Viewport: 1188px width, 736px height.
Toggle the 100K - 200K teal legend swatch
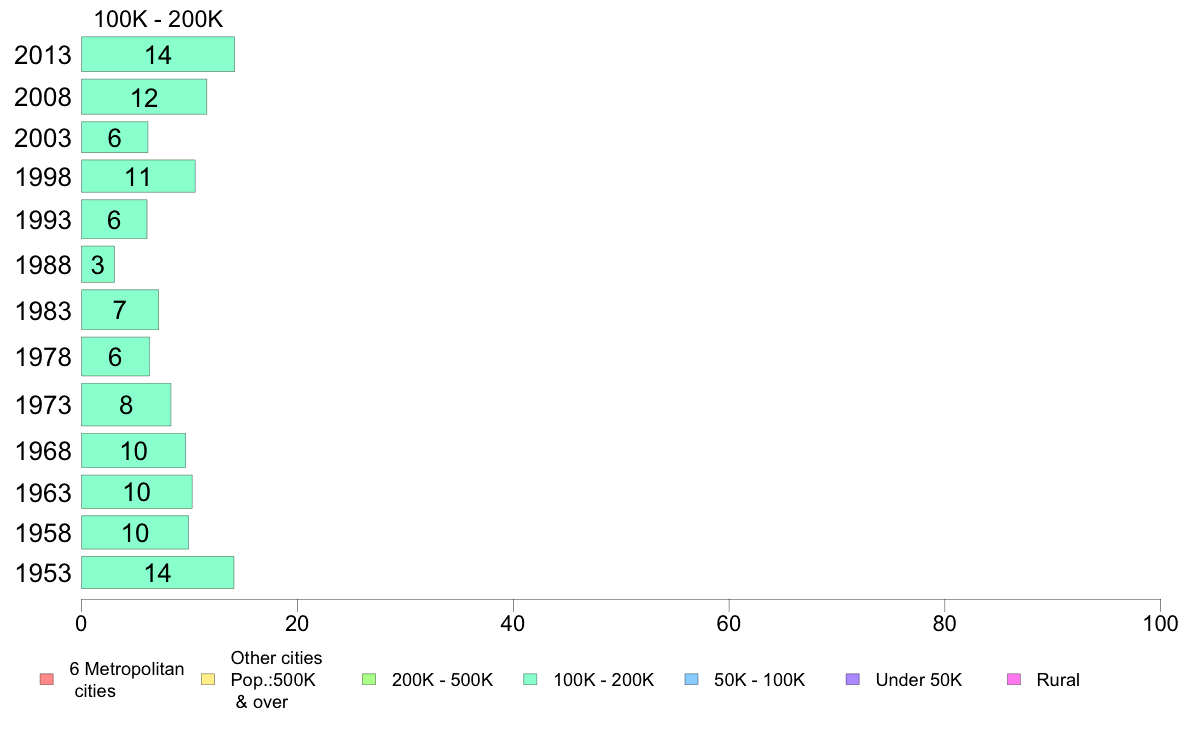[530, 680]
